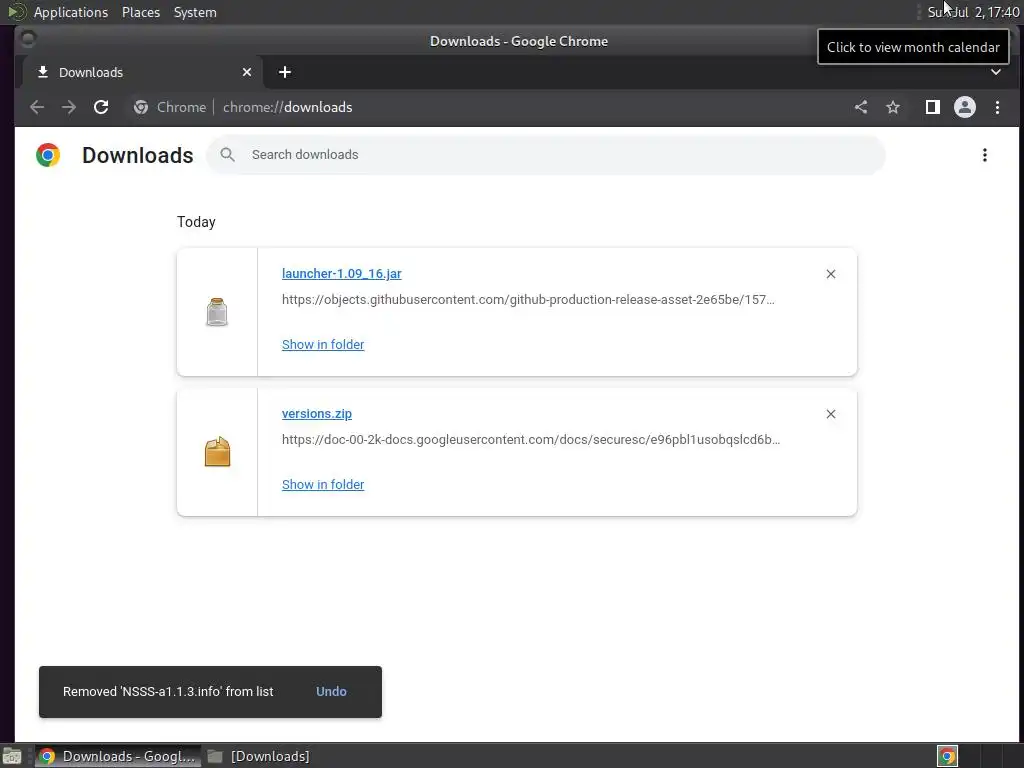The height and width of the screenshot is (768, 1024).
Task: Select the Downloads browser tab
Action: click(142, 72)
